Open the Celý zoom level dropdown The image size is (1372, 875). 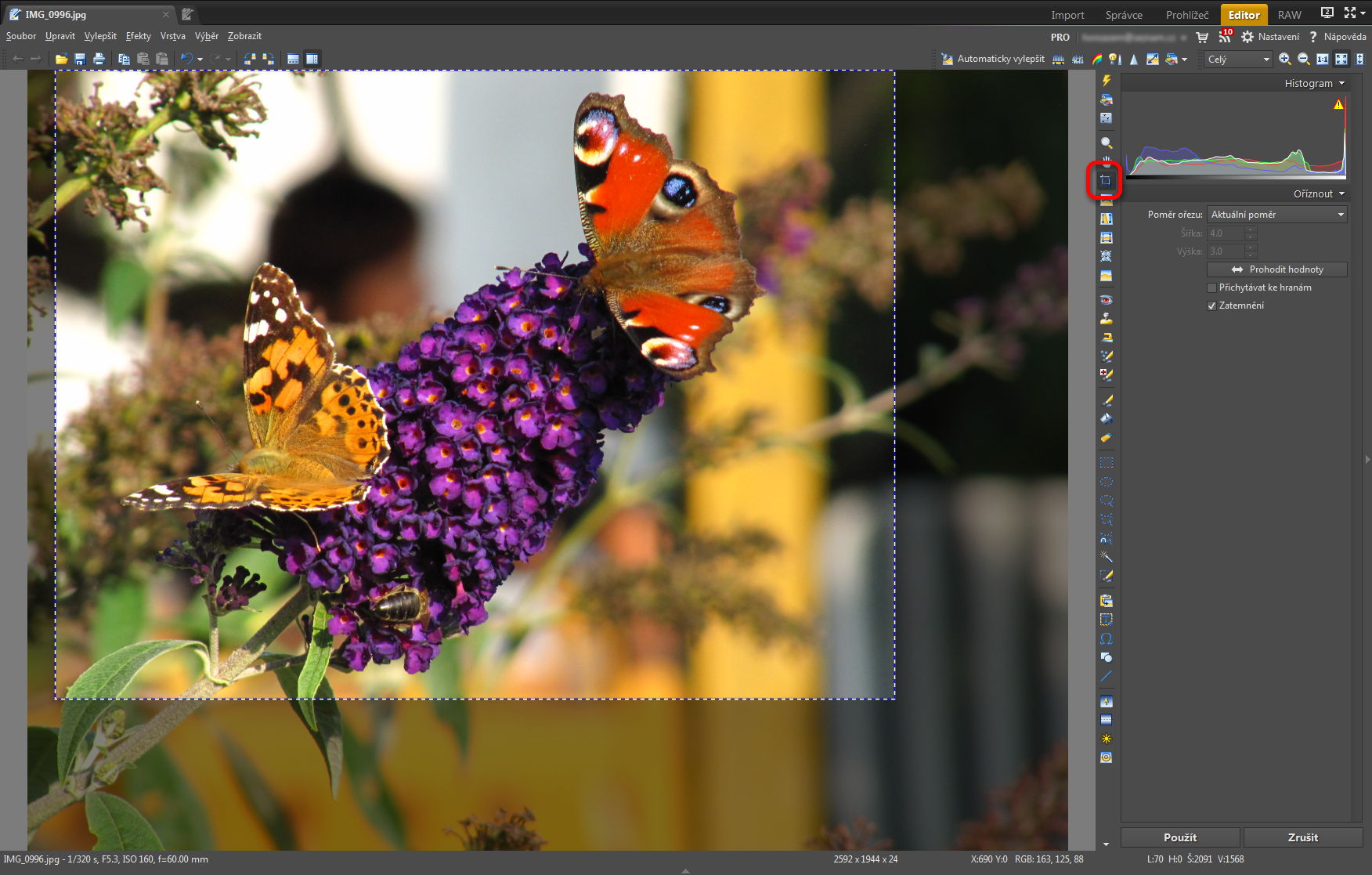pos(1238,59)
